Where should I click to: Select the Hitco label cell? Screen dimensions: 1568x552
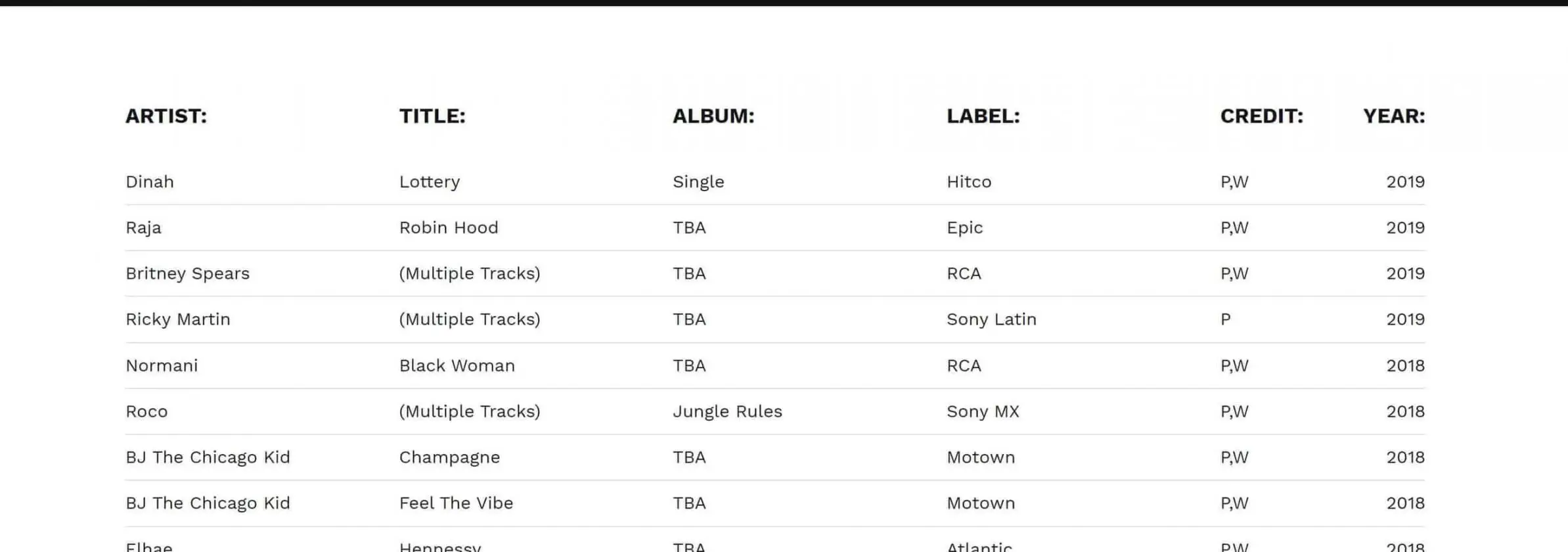tap(969, 182)
